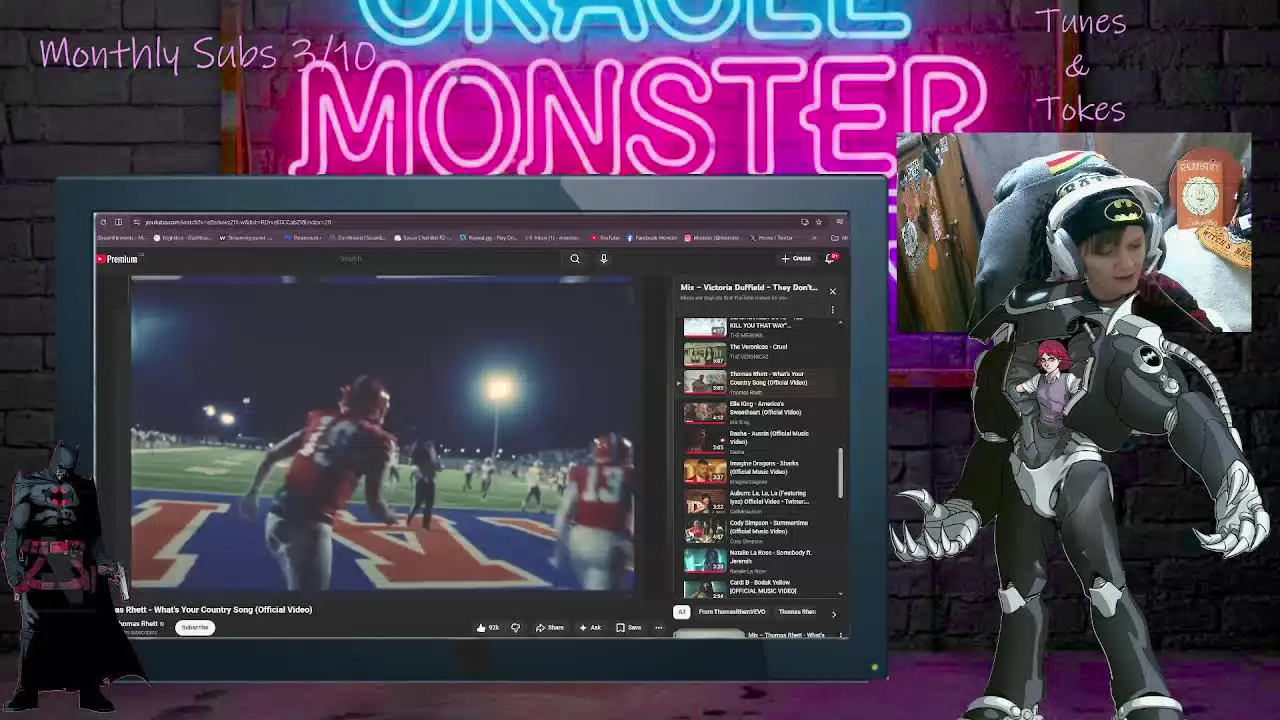Open the All Bookmarks folder
The width and height of the screenshot is (1280, 720).
click(x=838, y=238)
